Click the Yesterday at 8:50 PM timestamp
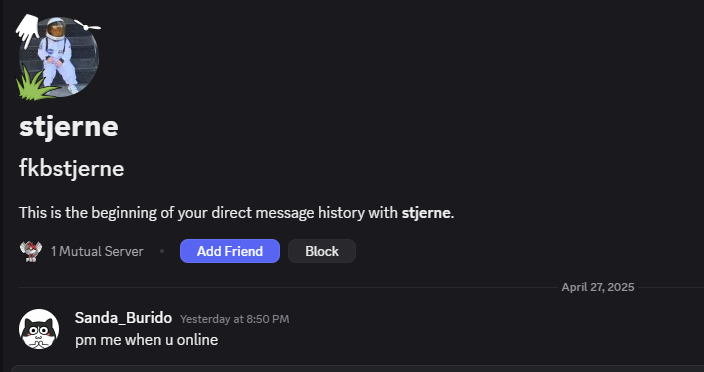The width and height of the screenshot is (704, 372). (235, 319)
